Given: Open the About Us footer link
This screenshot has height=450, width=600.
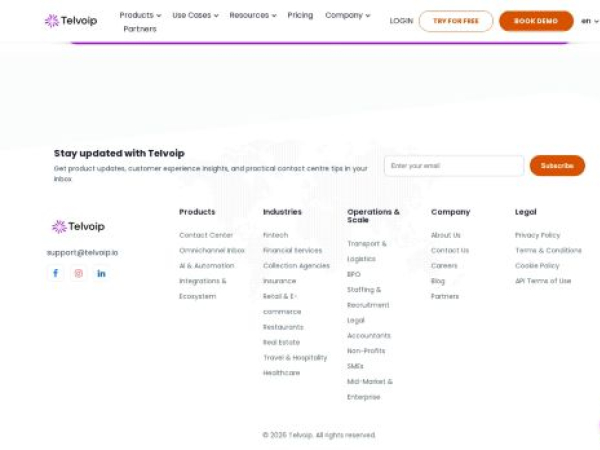Looking at the screenshot, I should pyautogui.click(x=445, y=235).
